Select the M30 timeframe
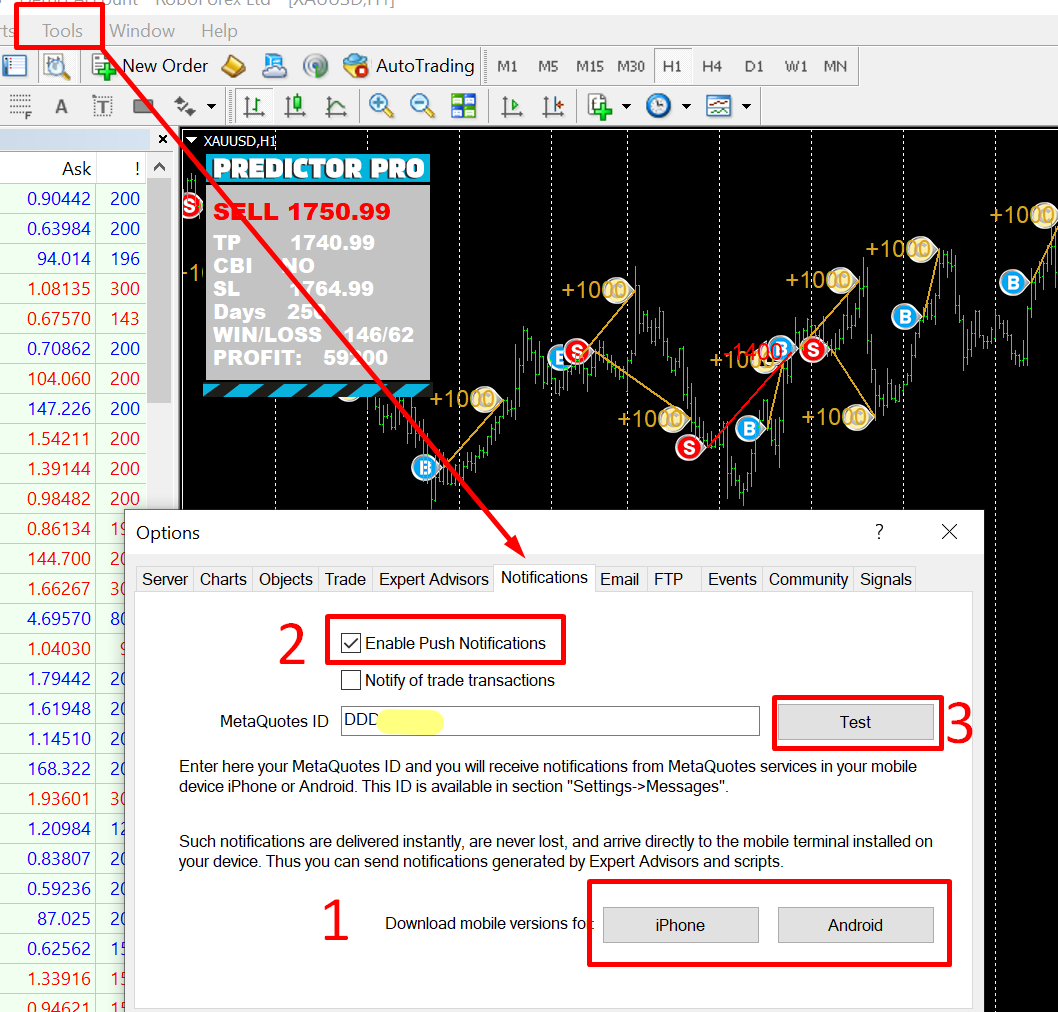The image size is (1058, 1012). pos(631,66)
